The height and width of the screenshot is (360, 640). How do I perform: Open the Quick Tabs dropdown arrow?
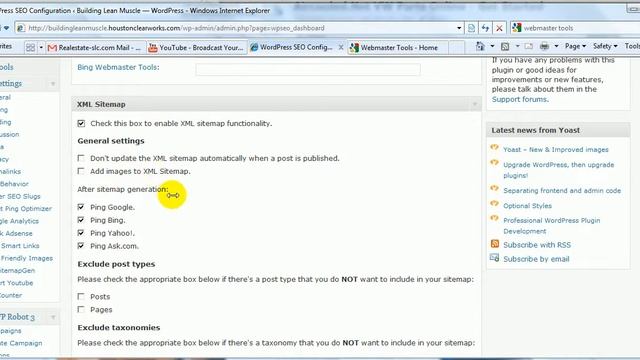41,47
